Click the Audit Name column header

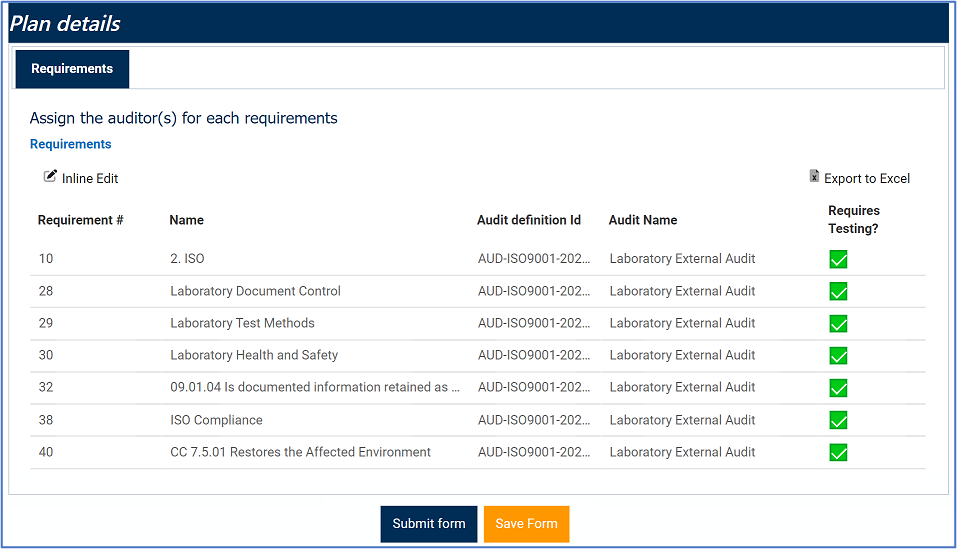click(x=643, y=220)
